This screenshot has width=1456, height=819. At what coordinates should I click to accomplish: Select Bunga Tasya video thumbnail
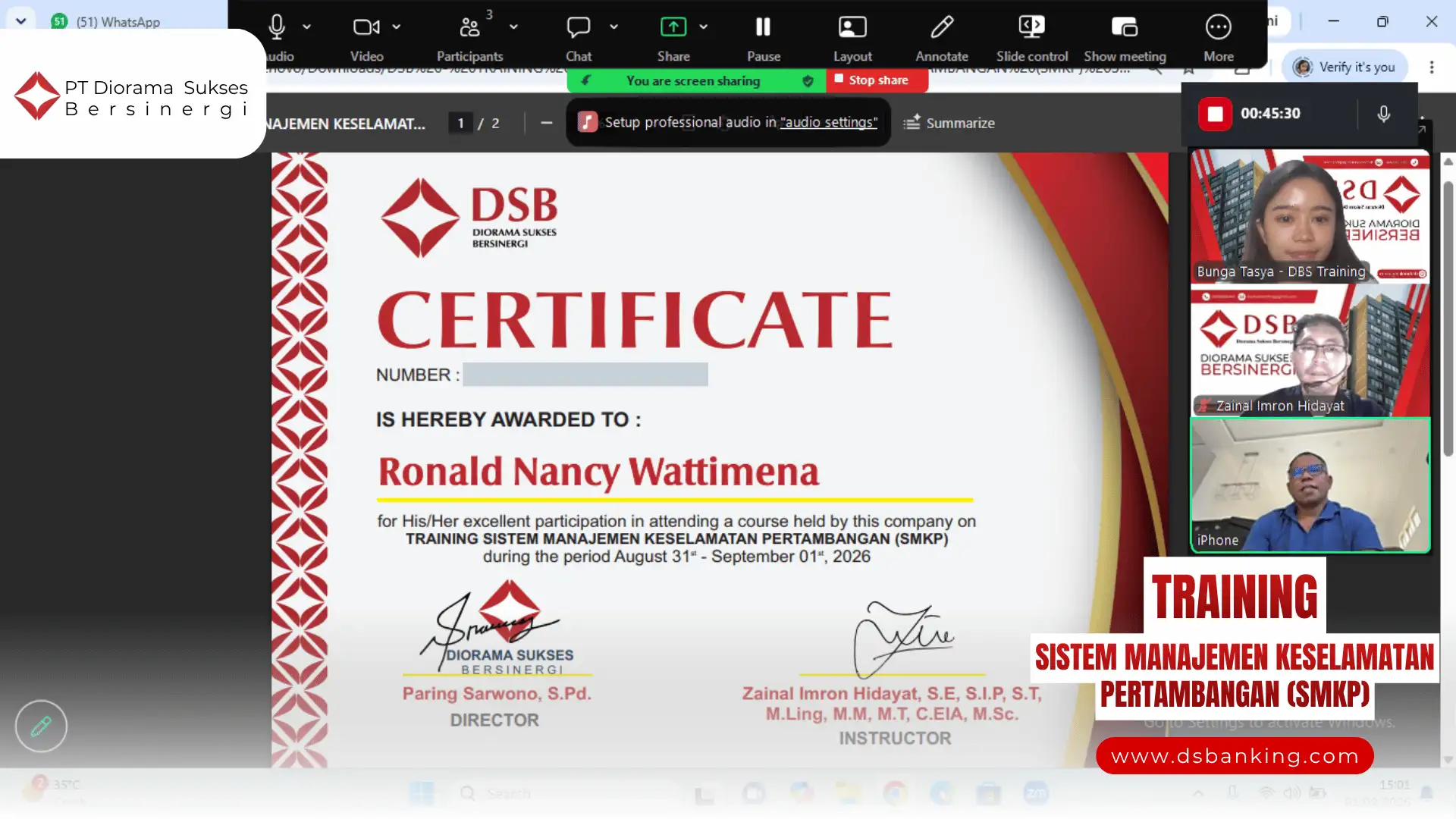tap(1310, 216)
